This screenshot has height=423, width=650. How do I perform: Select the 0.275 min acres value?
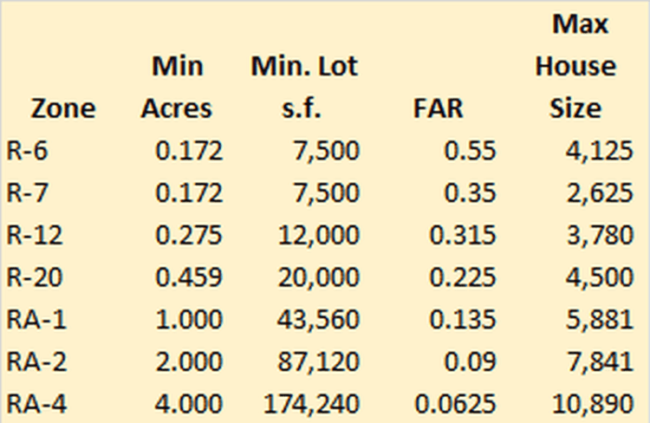tap(189, 235)
